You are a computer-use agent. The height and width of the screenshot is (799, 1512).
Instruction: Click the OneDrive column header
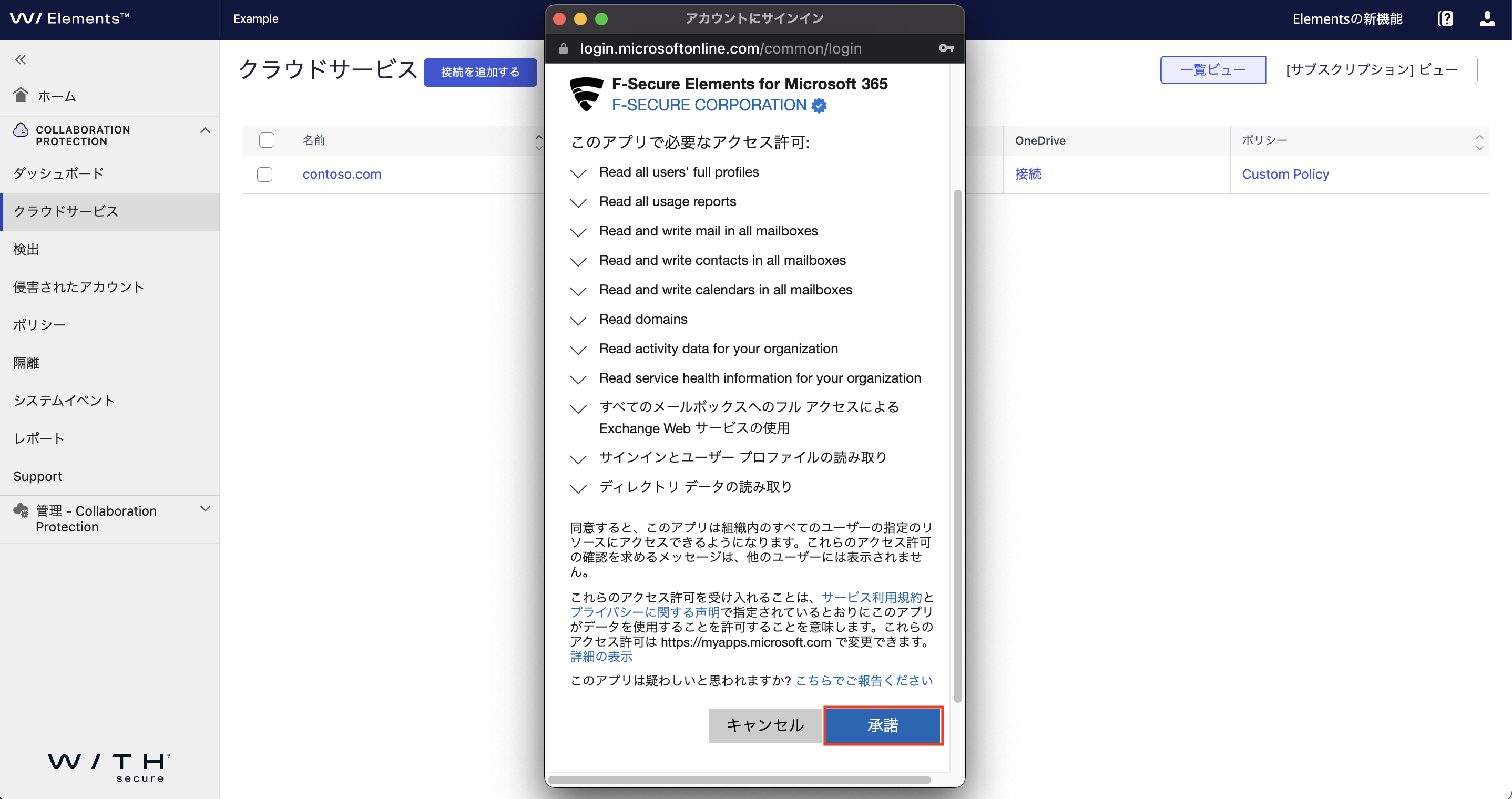1040,141
